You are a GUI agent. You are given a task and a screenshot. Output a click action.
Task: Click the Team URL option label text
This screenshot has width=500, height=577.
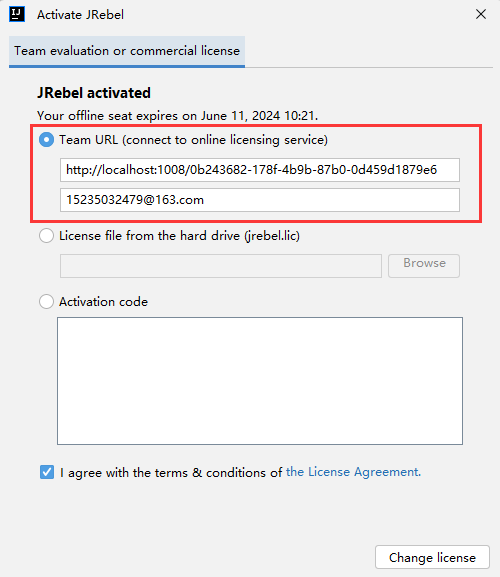tap(194, 140)
